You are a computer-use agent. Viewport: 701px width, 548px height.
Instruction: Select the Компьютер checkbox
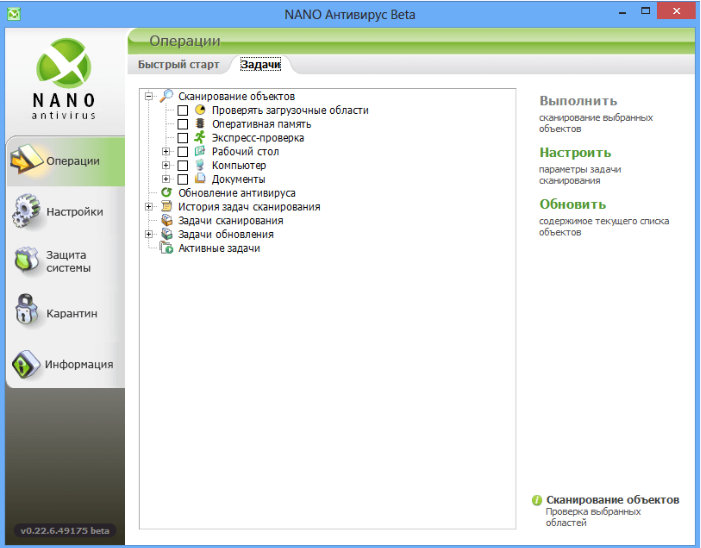(x=182, y=165)
